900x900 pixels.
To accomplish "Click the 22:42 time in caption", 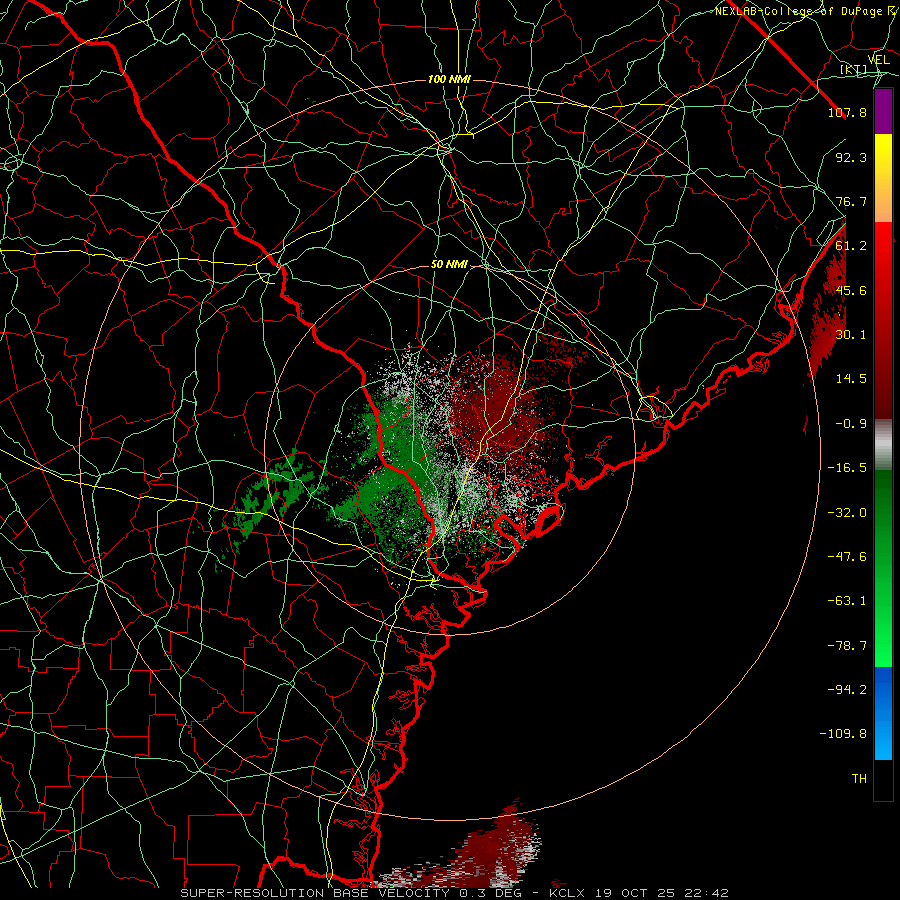I will tap(708, 893).
